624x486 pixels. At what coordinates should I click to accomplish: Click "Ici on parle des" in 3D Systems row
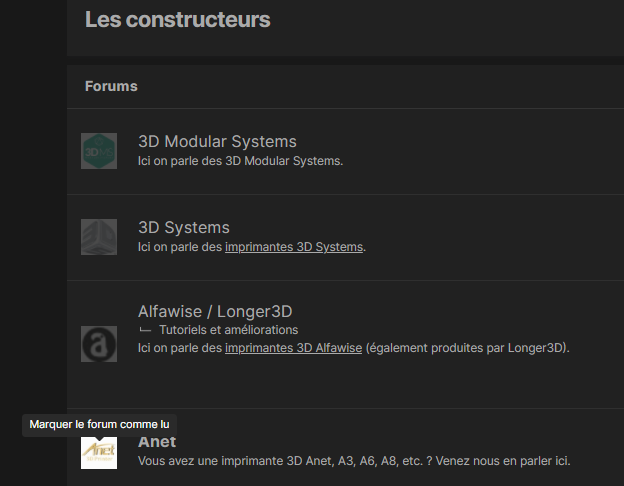pyautogui.click(x=180, y=247)
